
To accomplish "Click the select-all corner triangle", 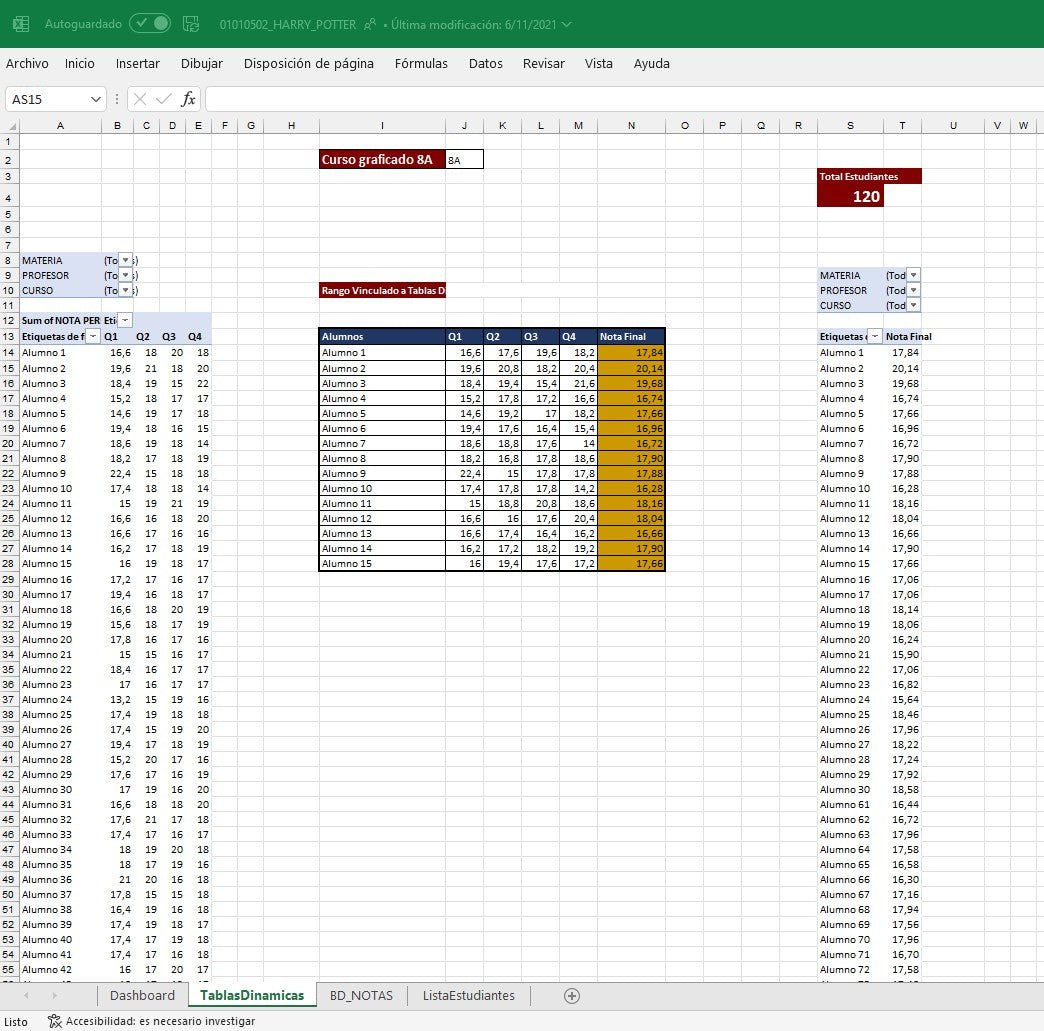I will click(x=10, y=125).
